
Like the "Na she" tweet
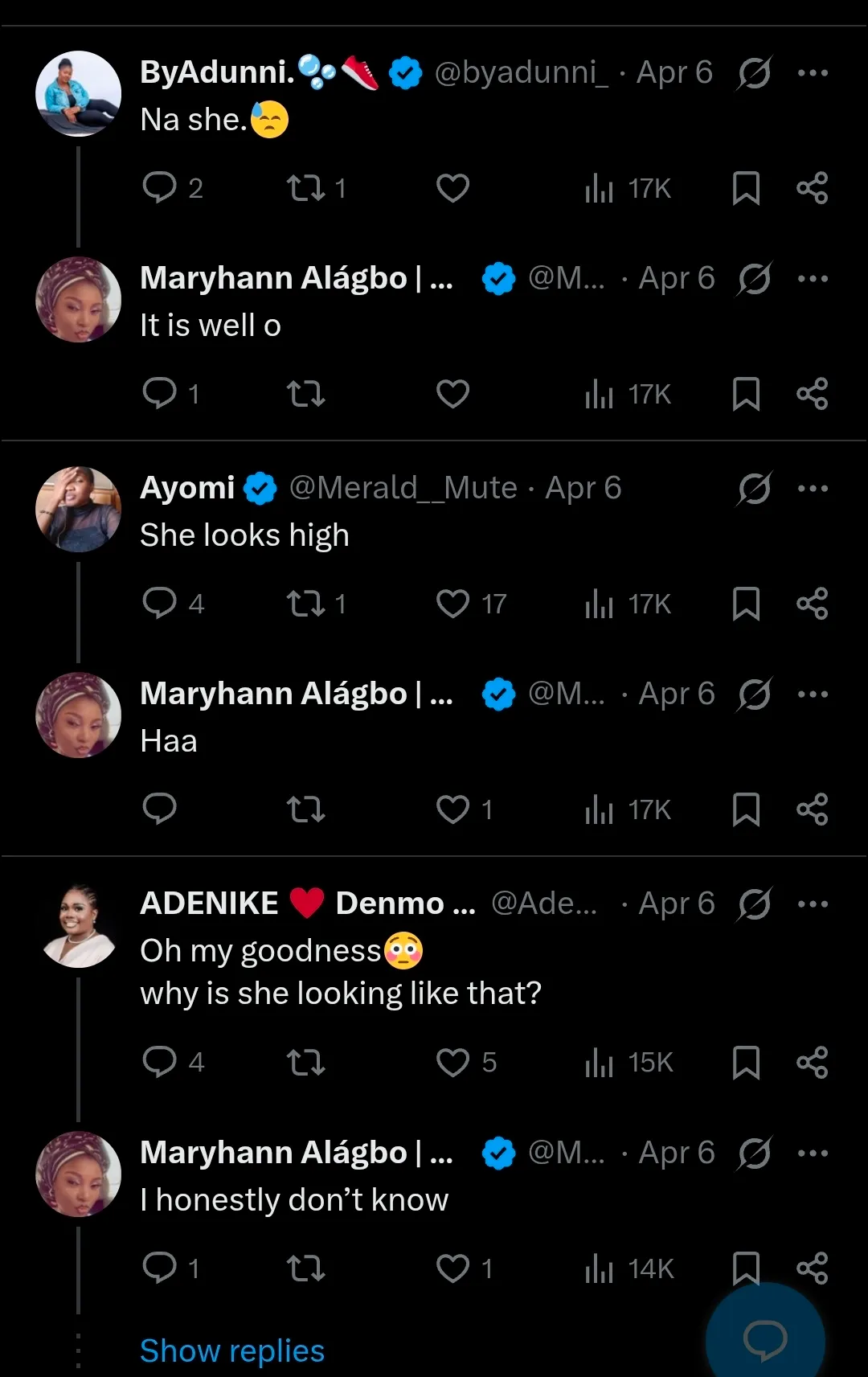pos(452,188)
